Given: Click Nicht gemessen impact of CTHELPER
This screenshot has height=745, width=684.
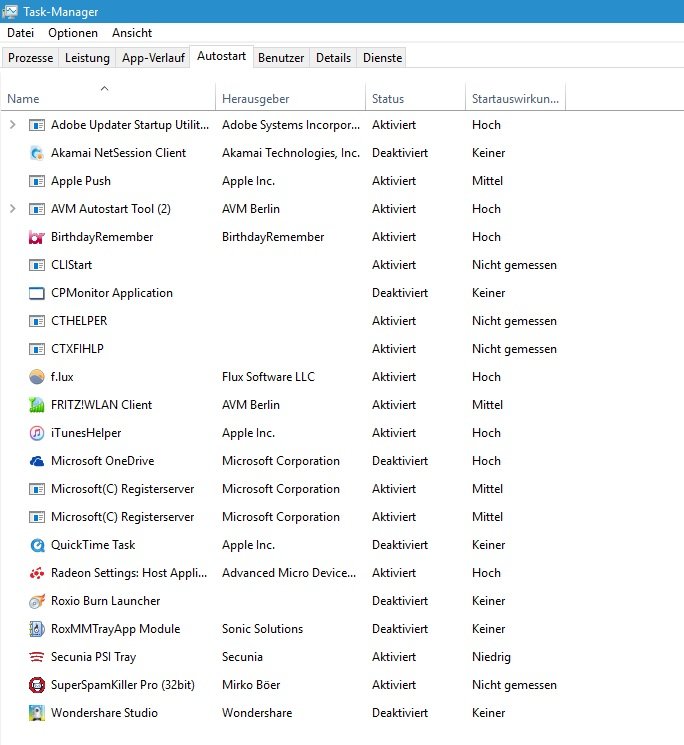Looking at the screenshot, I should coord(514,321).
